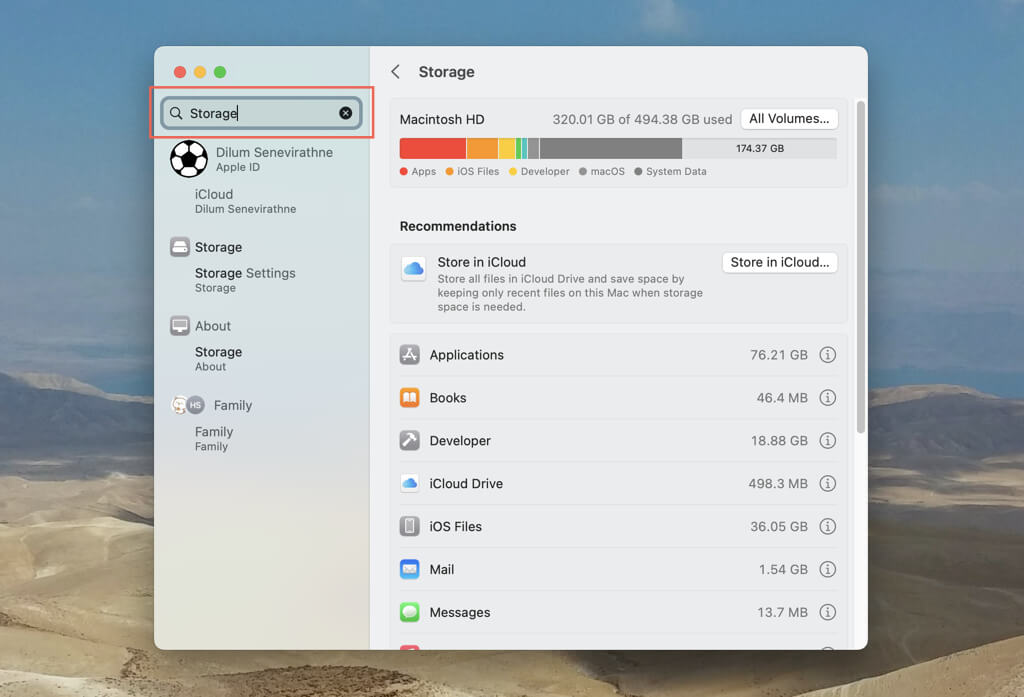Click the orange iOS Files bar segment
This screenshot has height=697, width=1024.
483,148
